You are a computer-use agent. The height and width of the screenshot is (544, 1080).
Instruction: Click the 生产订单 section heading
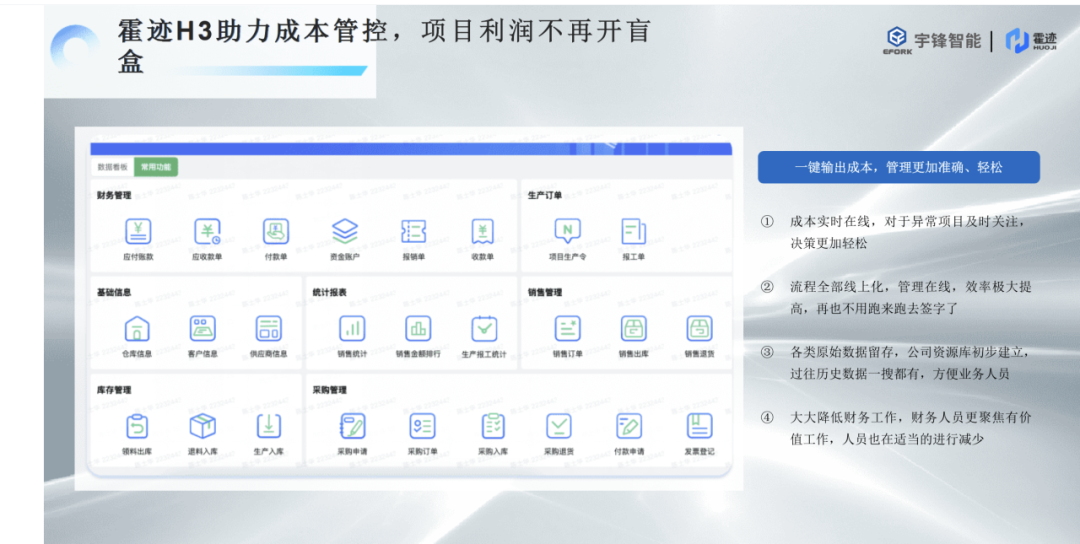[545, 196]
